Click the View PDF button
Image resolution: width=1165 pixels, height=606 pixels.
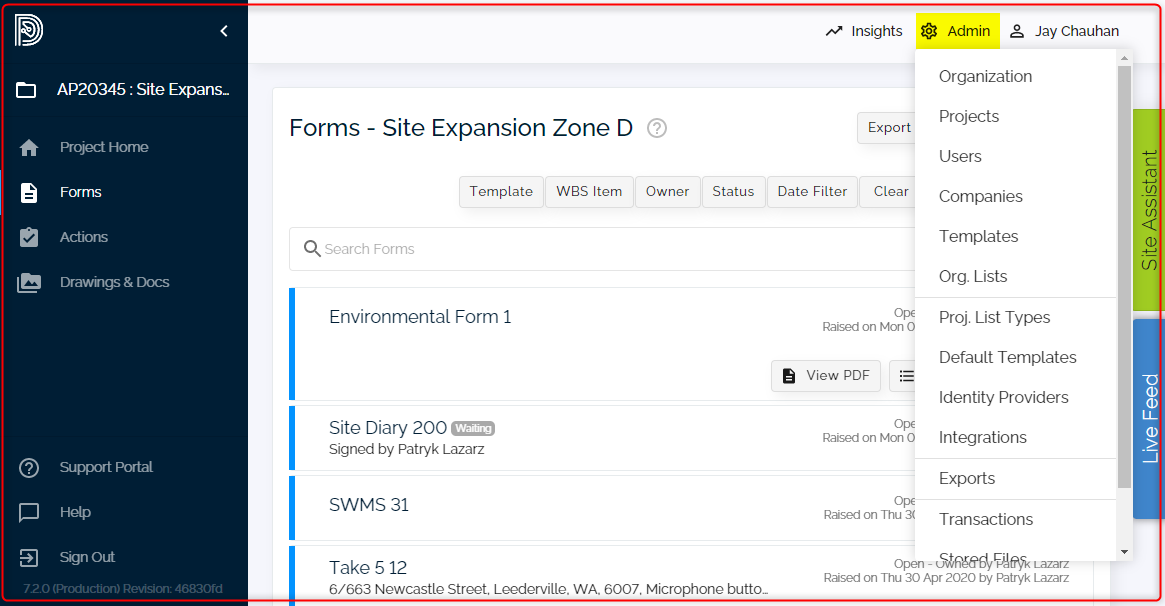[x=826, y=376]
